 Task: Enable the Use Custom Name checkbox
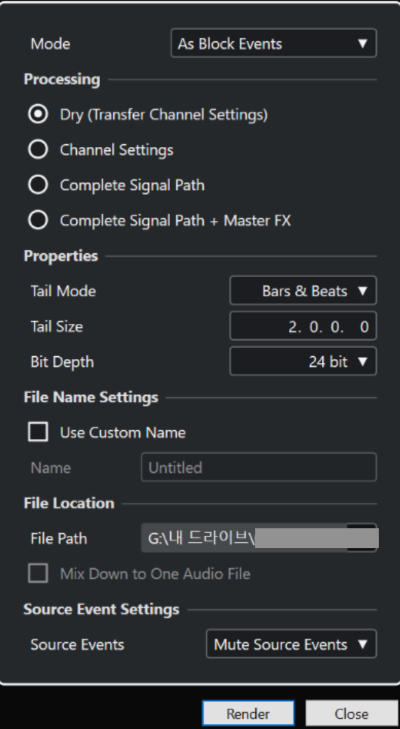click(x=38, y=432)
